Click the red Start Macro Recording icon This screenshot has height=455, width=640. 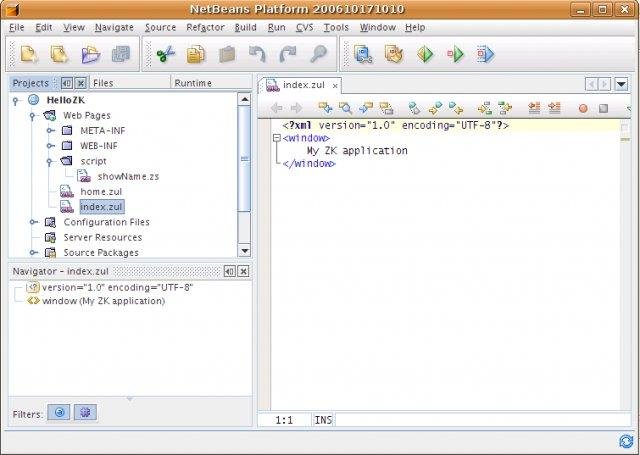[x=583, y=108]
